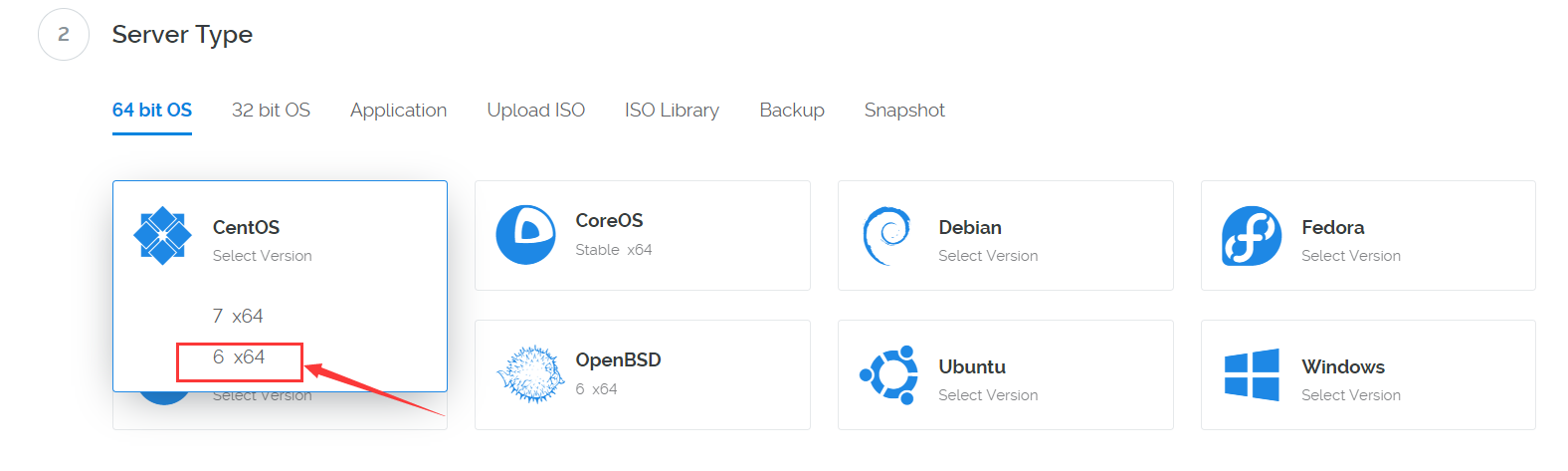This screenshot has width=1568, height=471.
Task: Expand Fedora Select Version list
Action: tap(1350, 256)
